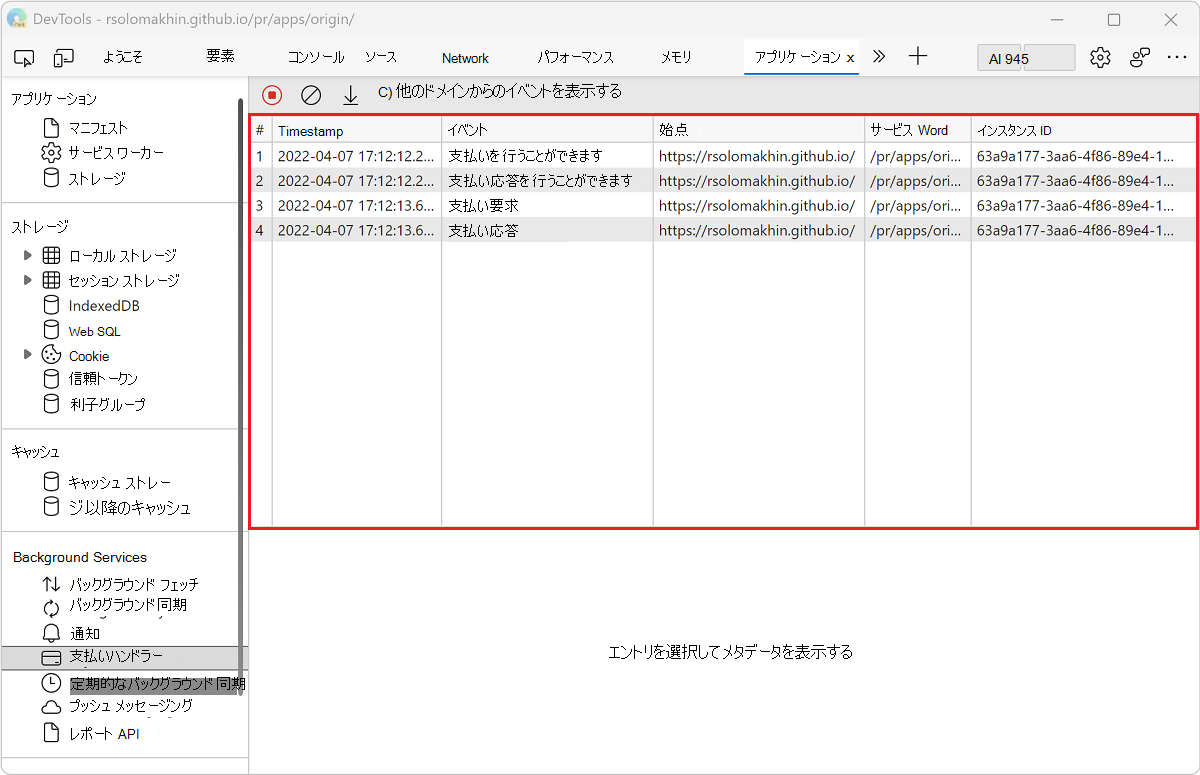
Task: Click the plus icon to add tab
Action: click(918, 57)
